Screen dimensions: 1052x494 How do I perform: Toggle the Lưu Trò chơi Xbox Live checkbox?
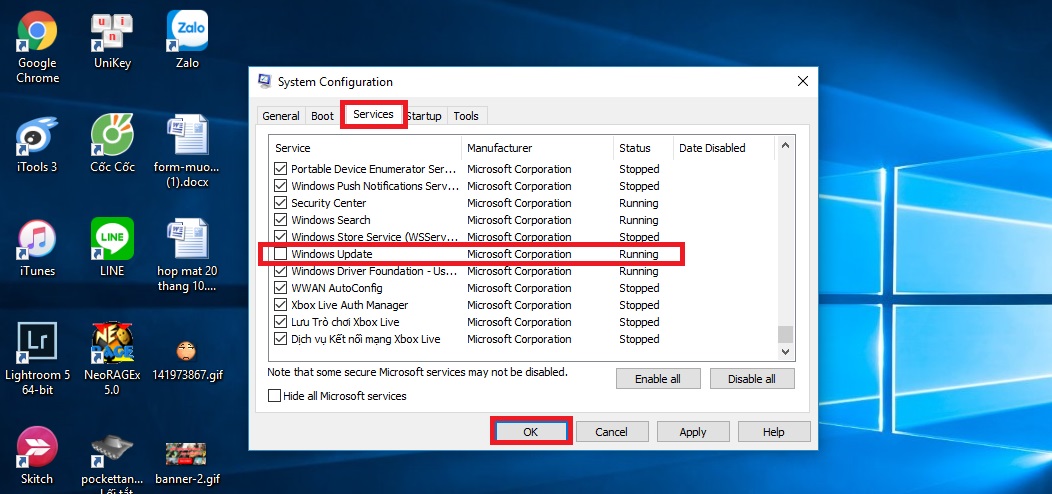280,322
